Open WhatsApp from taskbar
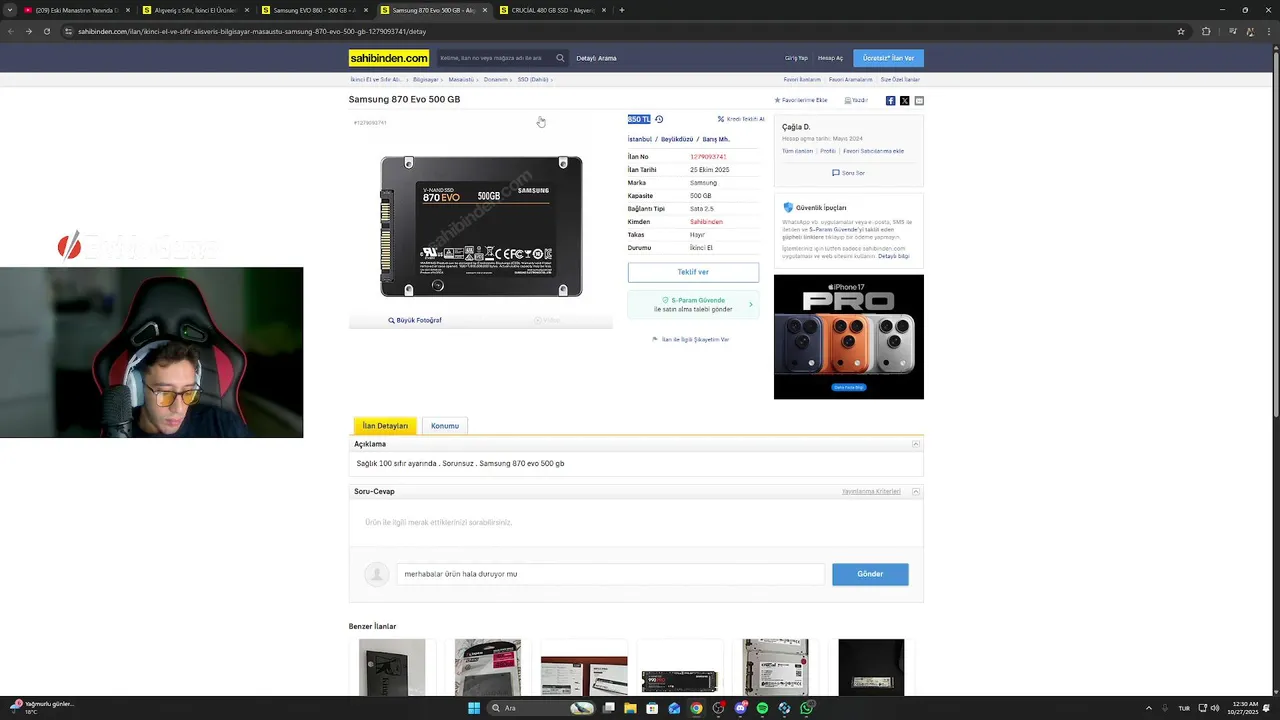This screenshot has width=1280, height=720. tap(806, 708)
